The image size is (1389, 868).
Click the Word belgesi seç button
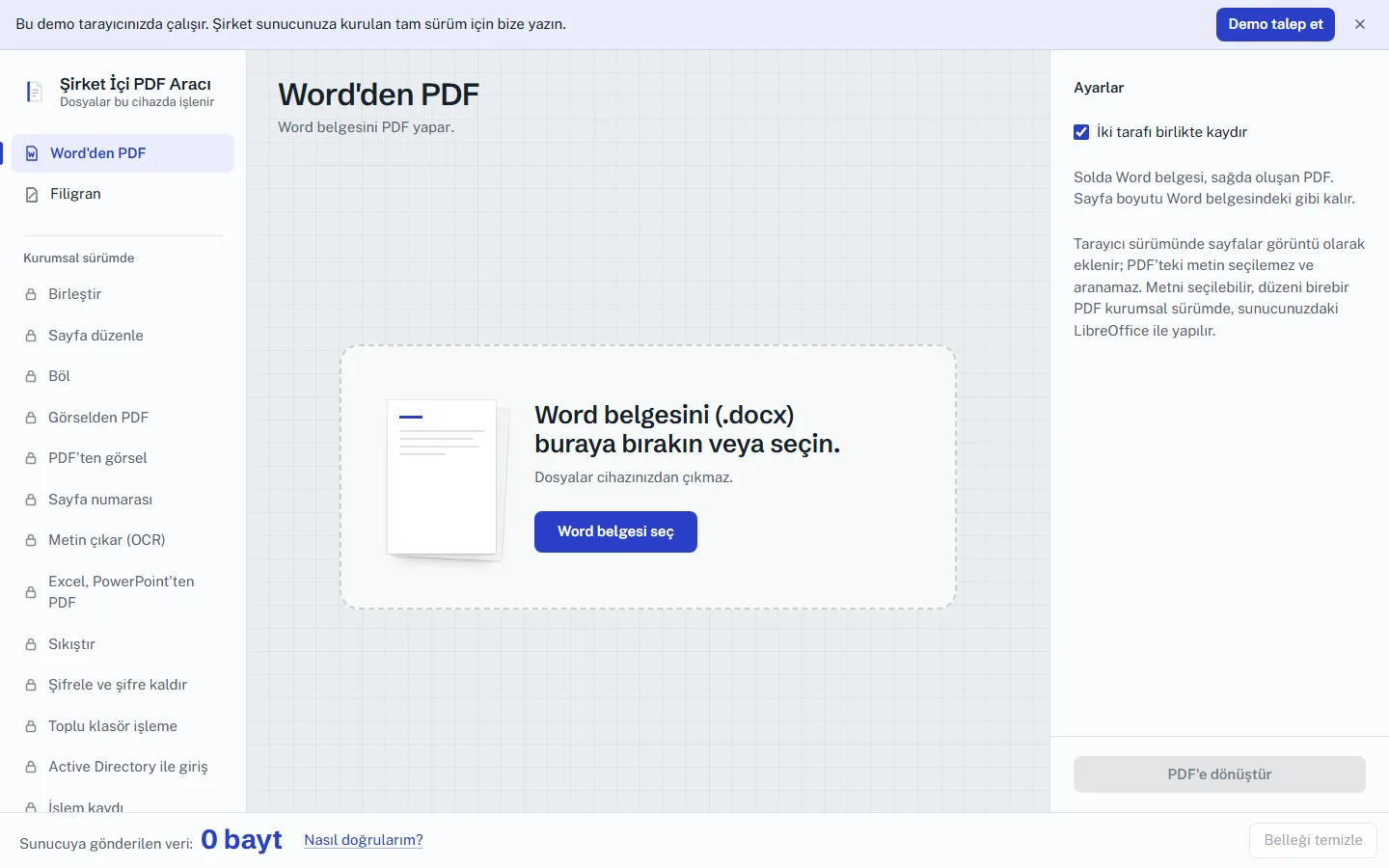[615, 531]
